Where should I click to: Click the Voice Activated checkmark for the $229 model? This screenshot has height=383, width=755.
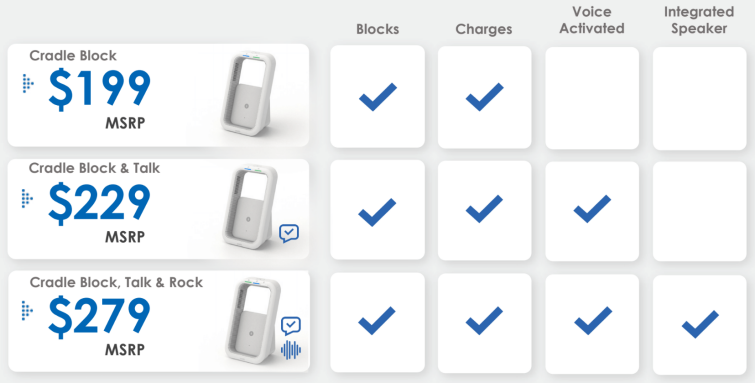[592, 209]
